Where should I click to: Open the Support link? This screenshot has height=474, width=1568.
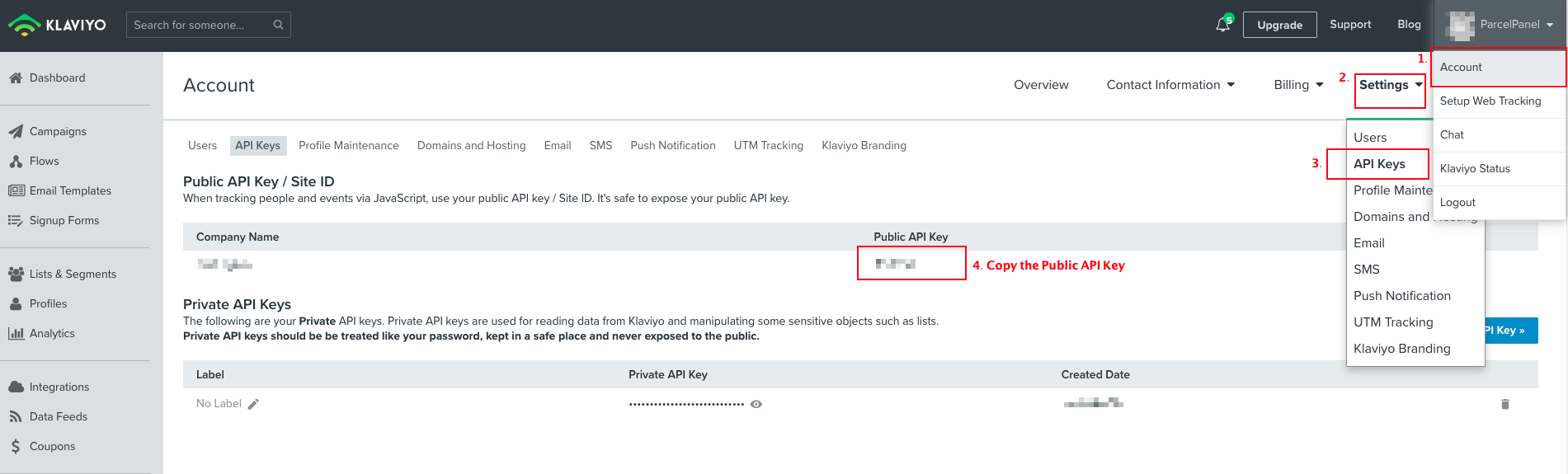point(1350,25)
